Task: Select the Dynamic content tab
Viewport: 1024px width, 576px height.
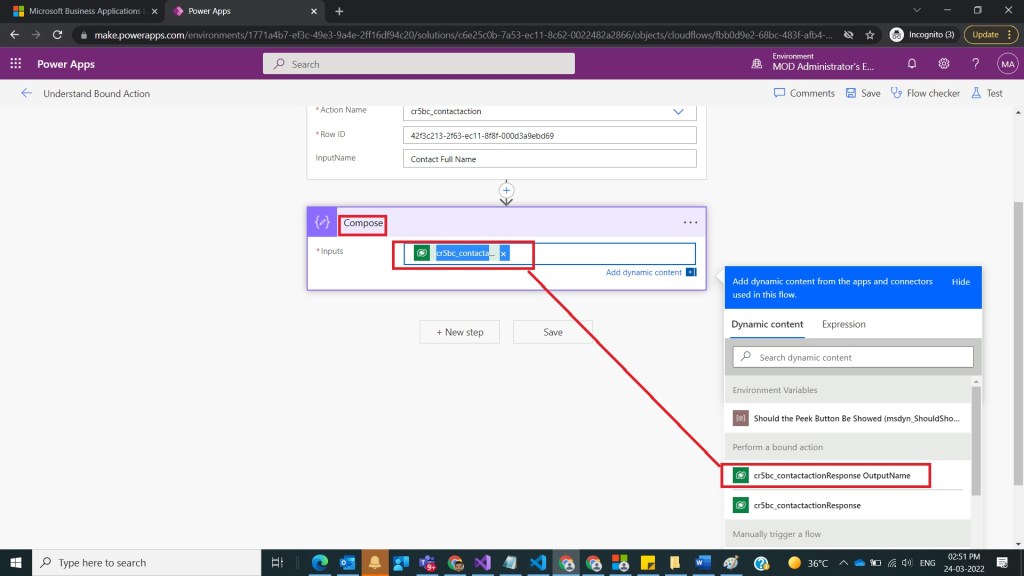Action: [x=767, y=324]
